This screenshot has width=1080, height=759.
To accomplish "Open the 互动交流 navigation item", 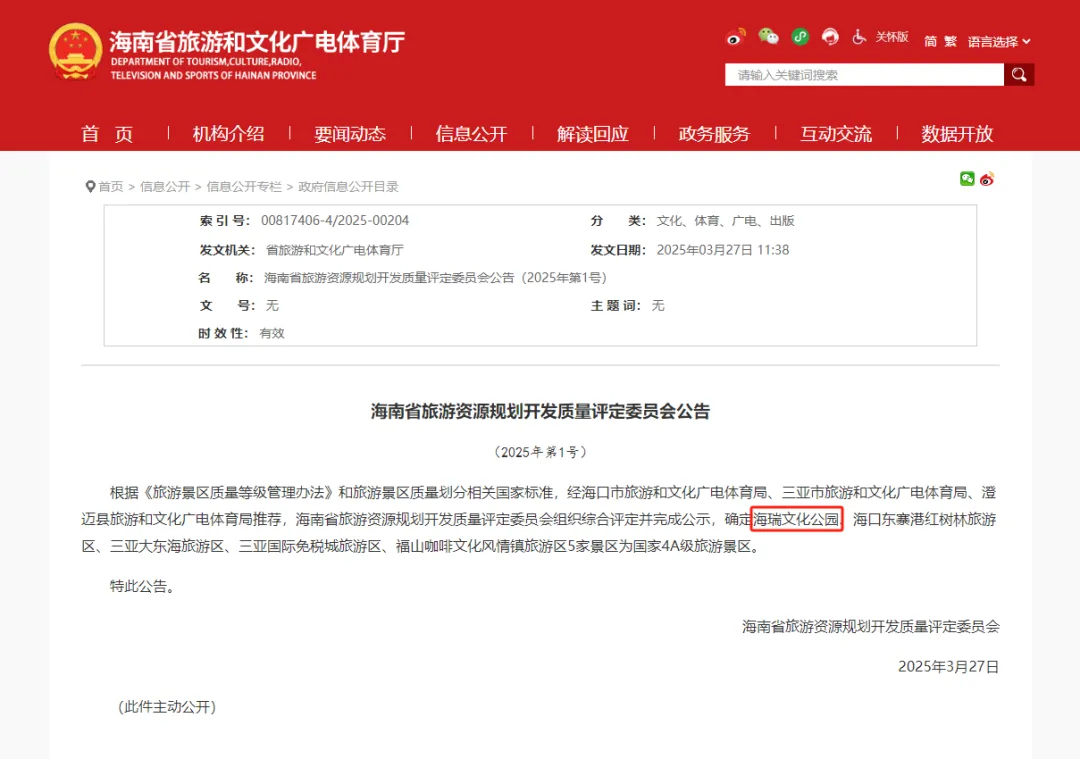I will coord(835,134).
